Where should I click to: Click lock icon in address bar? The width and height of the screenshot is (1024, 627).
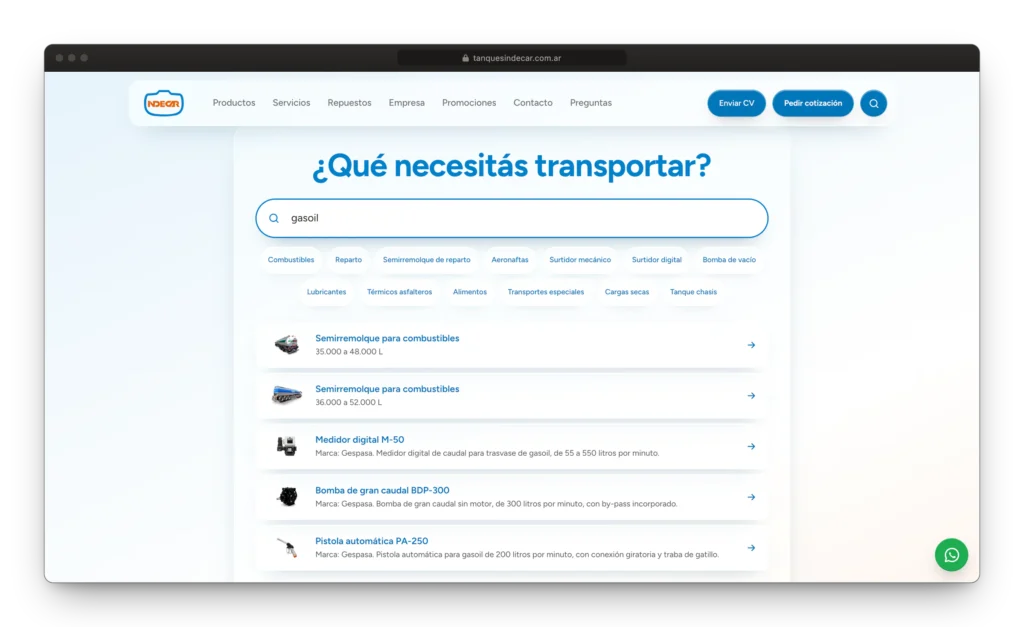click(466, 58)
